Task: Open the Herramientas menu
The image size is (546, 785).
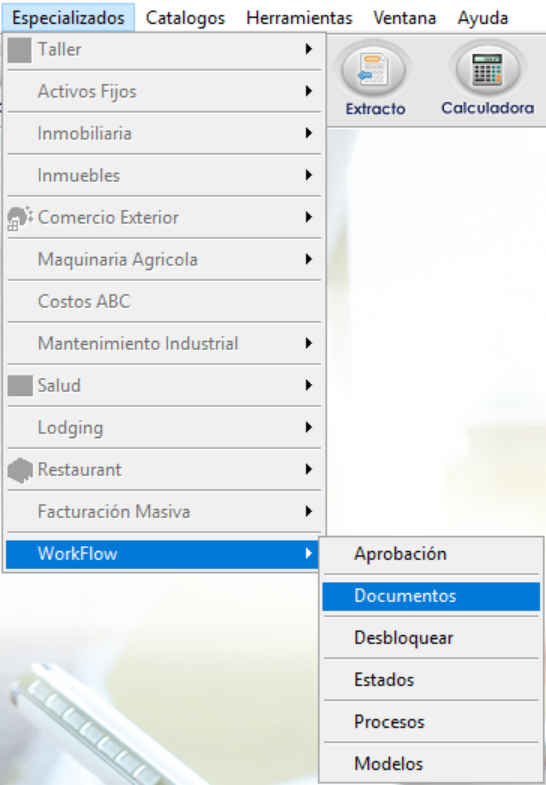Action: click(299, 18)
